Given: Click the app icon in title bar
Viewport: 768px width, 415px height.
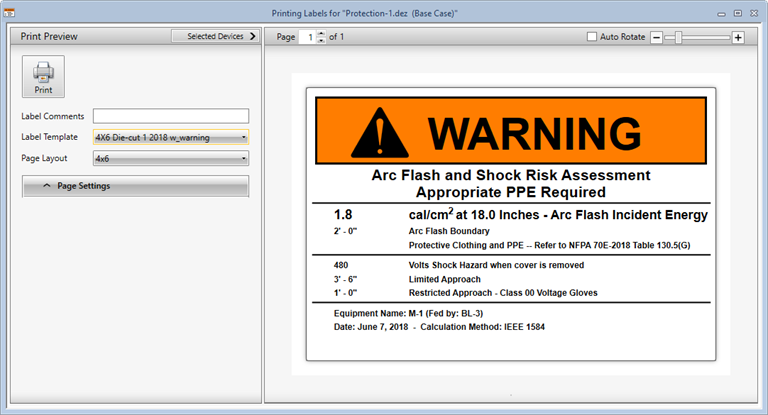Looking at the screenshot, I should 9,13.
